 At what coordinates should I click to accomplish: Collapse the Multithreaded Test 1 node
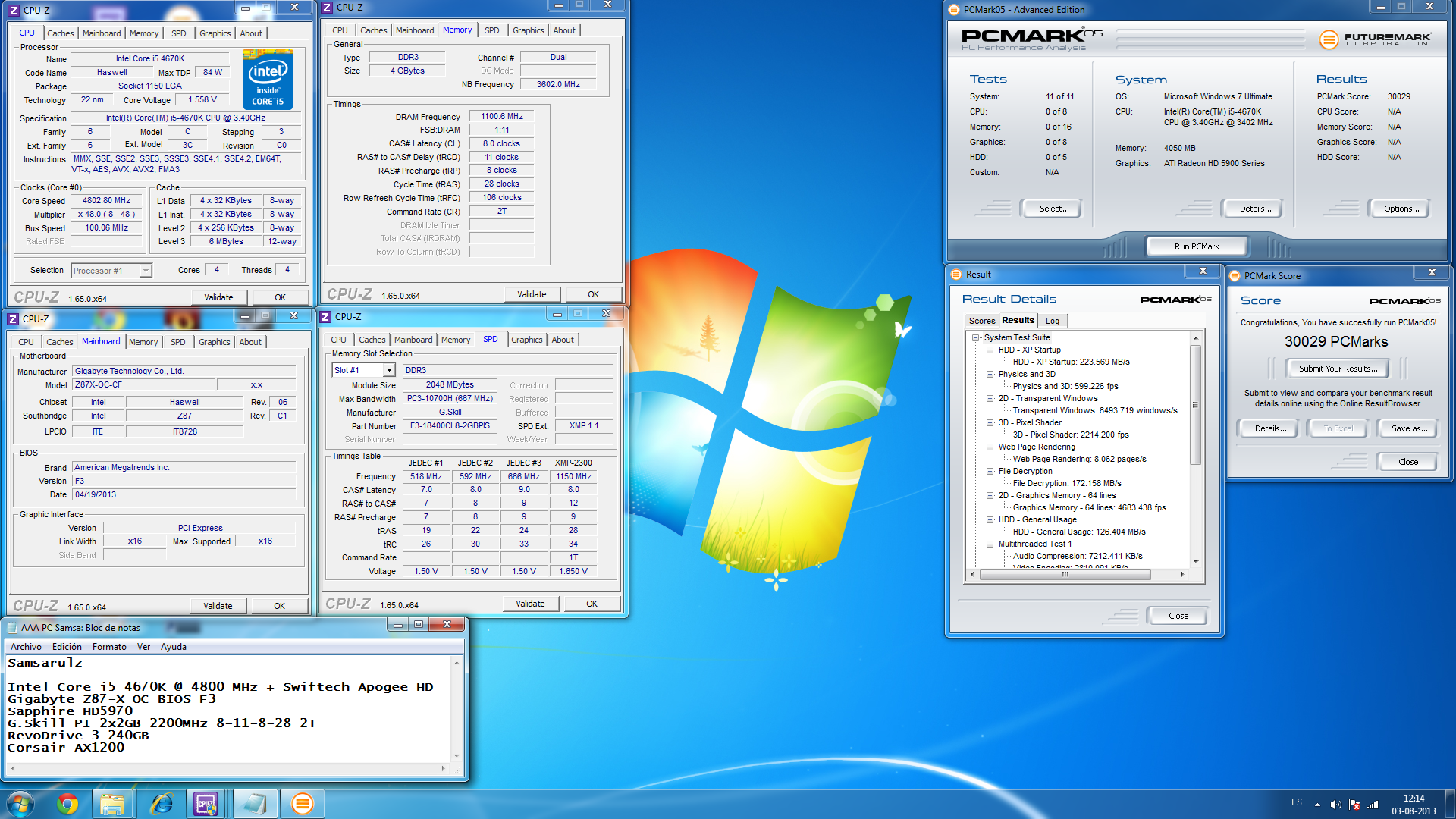coord(990,544)
